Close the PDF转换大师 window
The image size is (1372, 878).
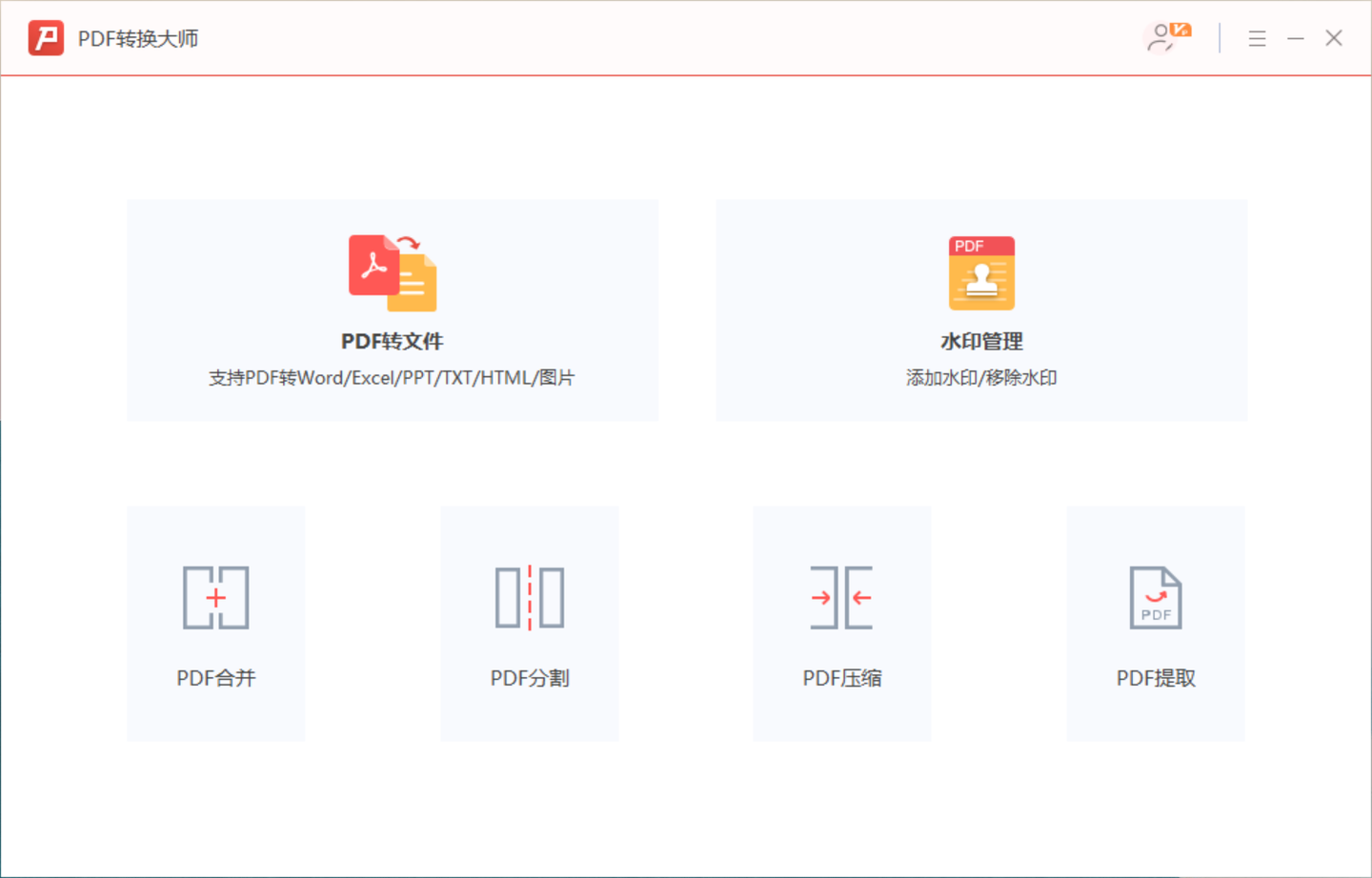[x=1334, y=38]
